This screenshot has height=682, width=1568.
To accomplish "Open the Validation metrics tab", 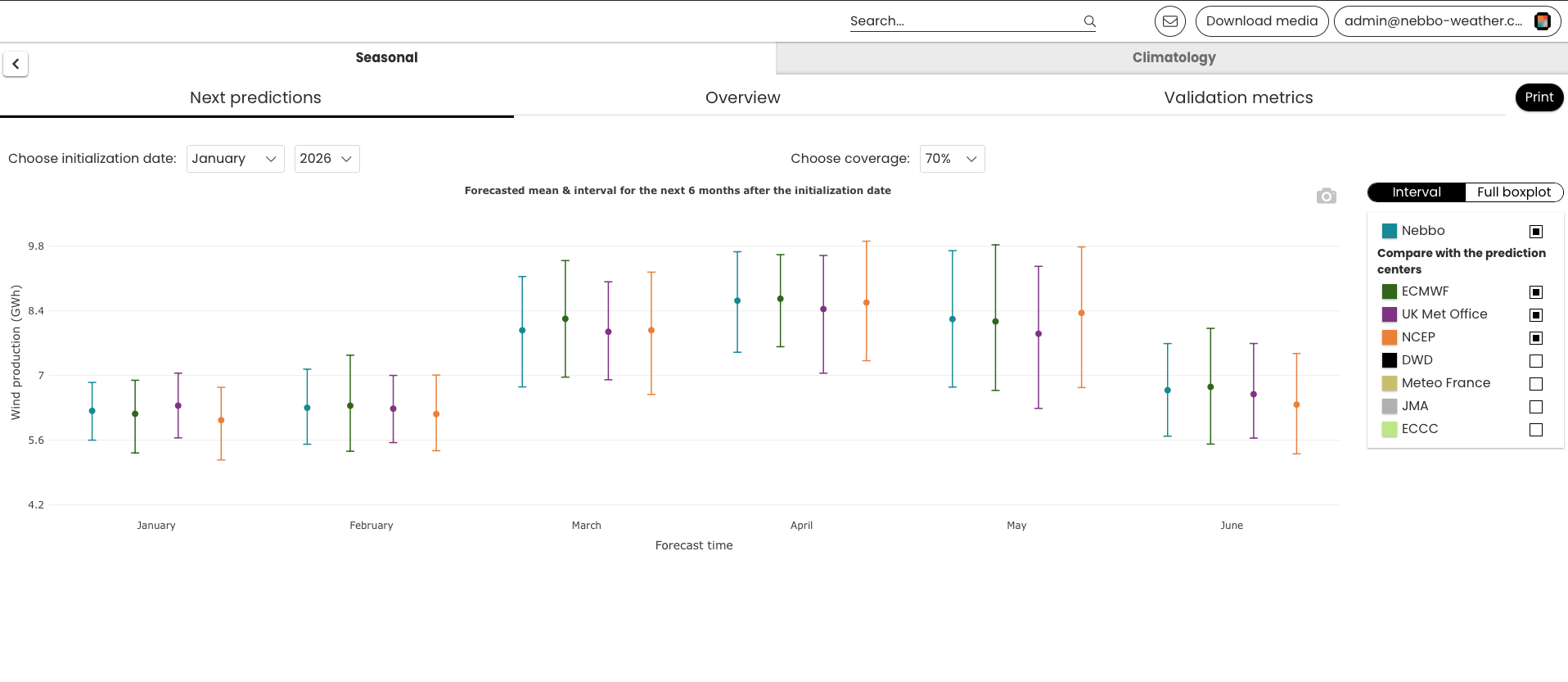I will click(x=1238, y=97).
